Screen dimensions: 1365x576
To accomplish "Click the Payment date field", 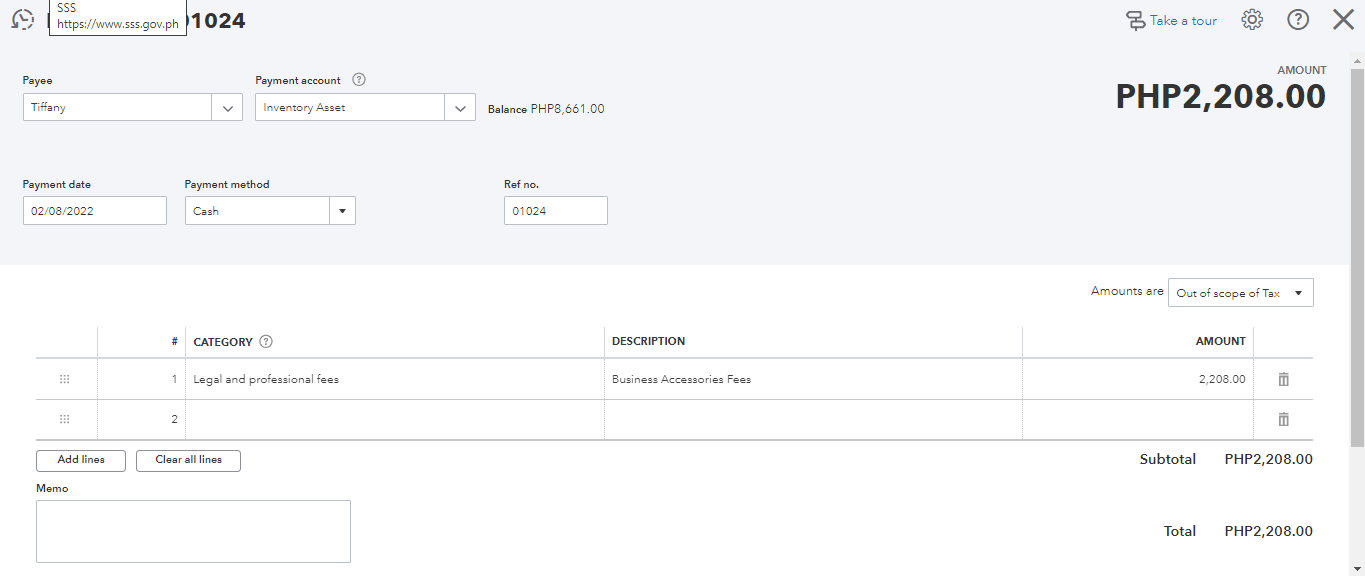I will (95, 211).
